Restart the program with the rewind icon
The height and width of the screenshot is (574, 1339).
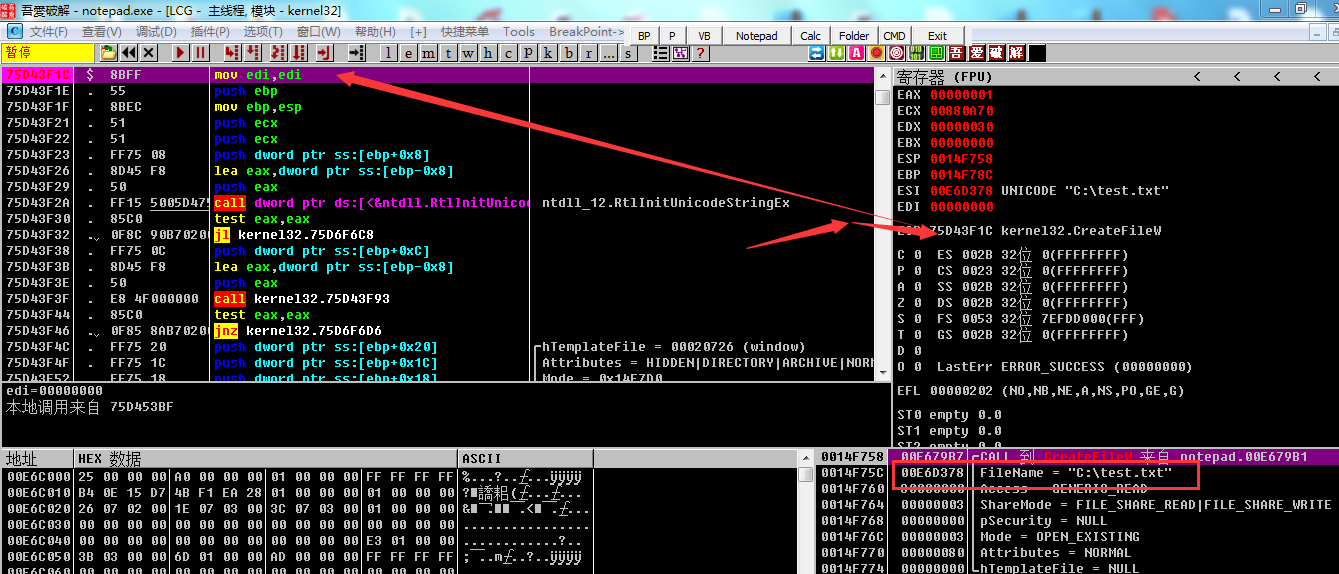(x=129, y=53)
